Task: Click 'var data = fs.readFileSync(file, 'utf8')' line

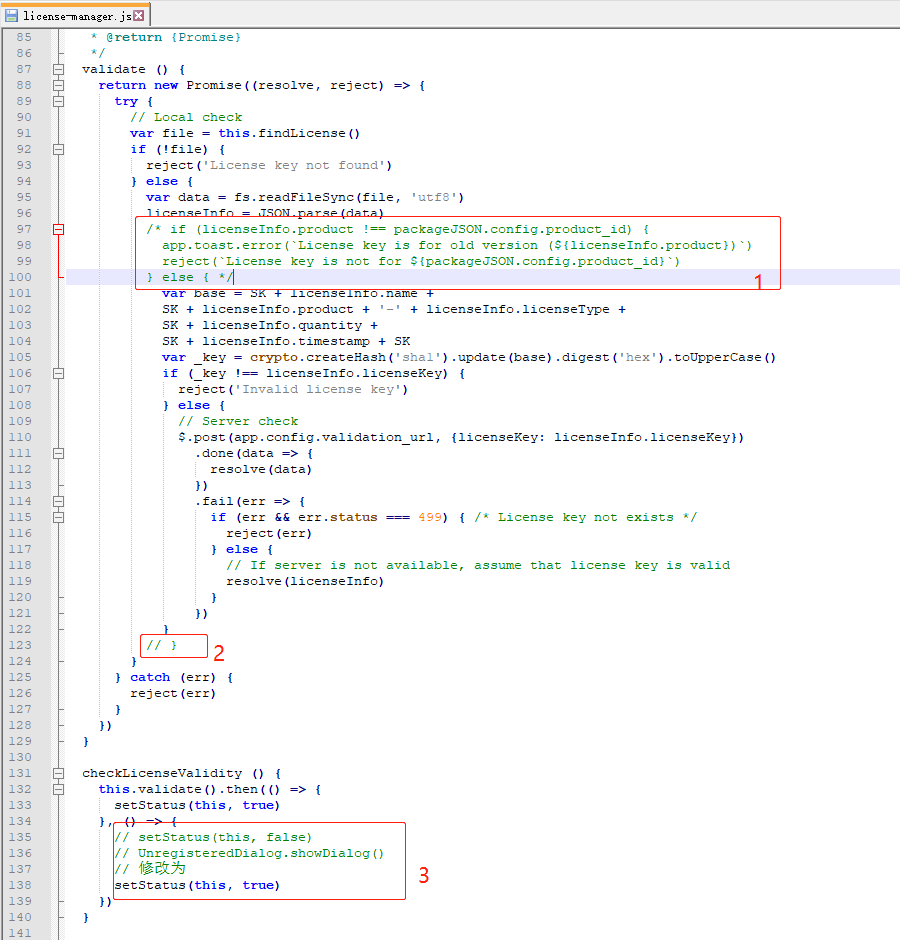Action: [x=305, y=197]
